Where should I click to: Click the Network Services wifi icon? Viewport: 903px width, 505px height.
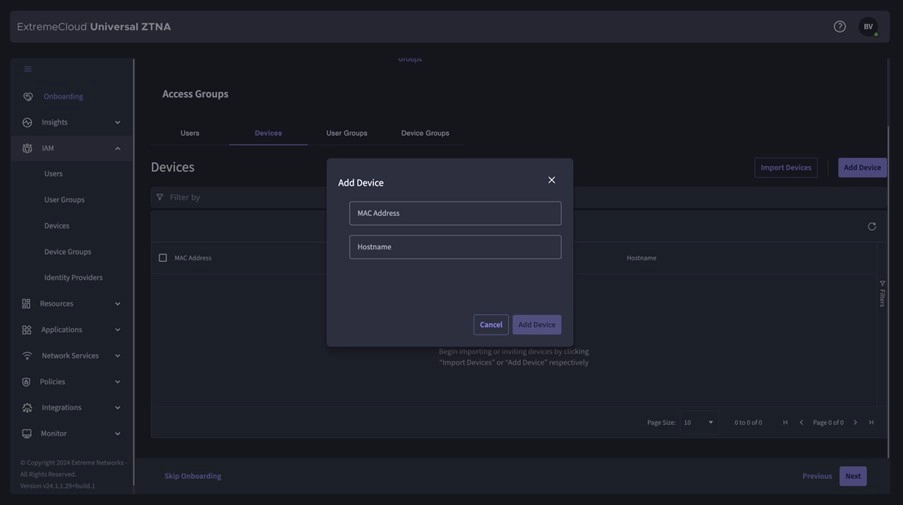point(27,356)
